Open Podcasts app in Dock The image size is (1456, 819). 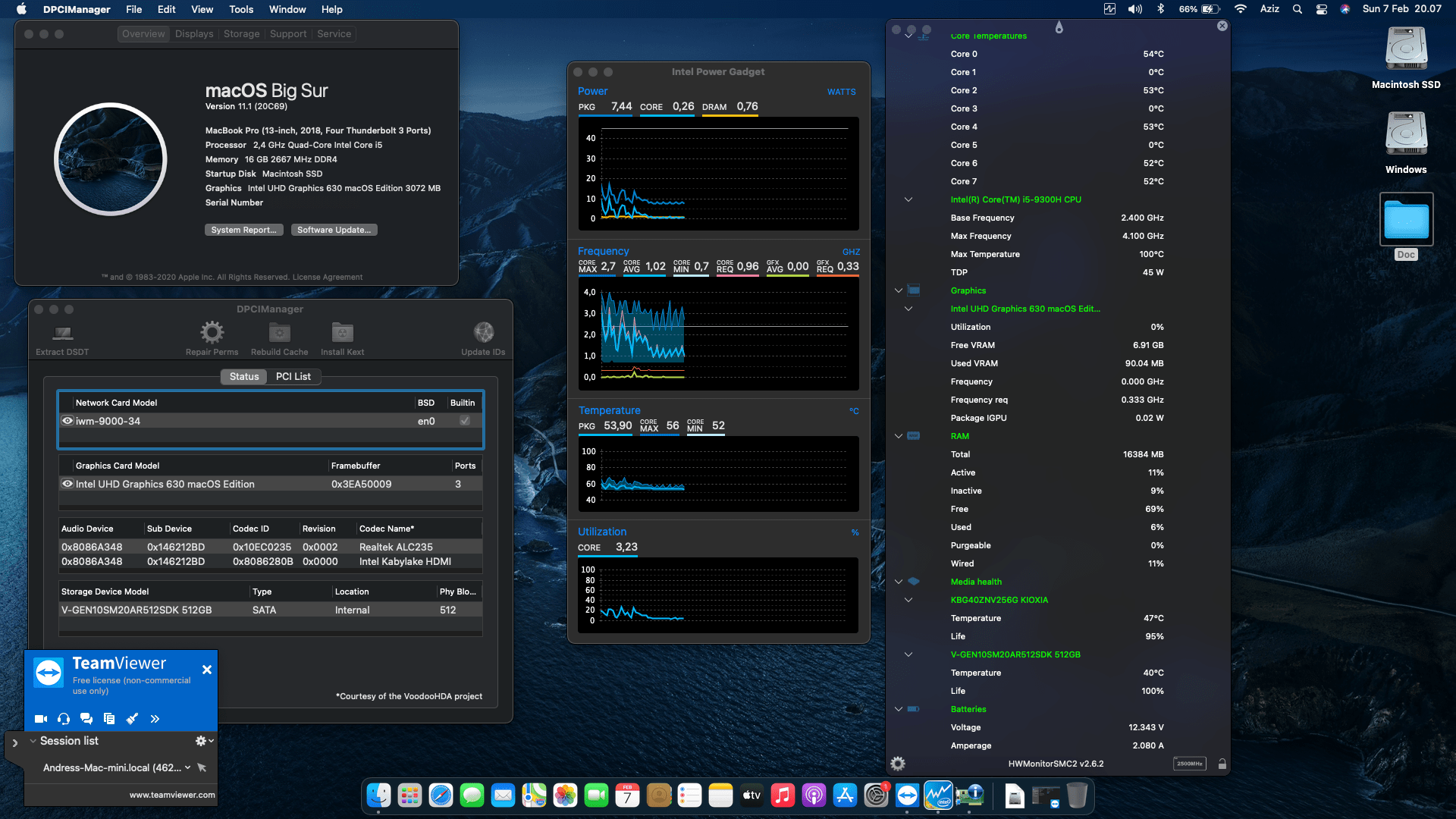pos(814,795)
